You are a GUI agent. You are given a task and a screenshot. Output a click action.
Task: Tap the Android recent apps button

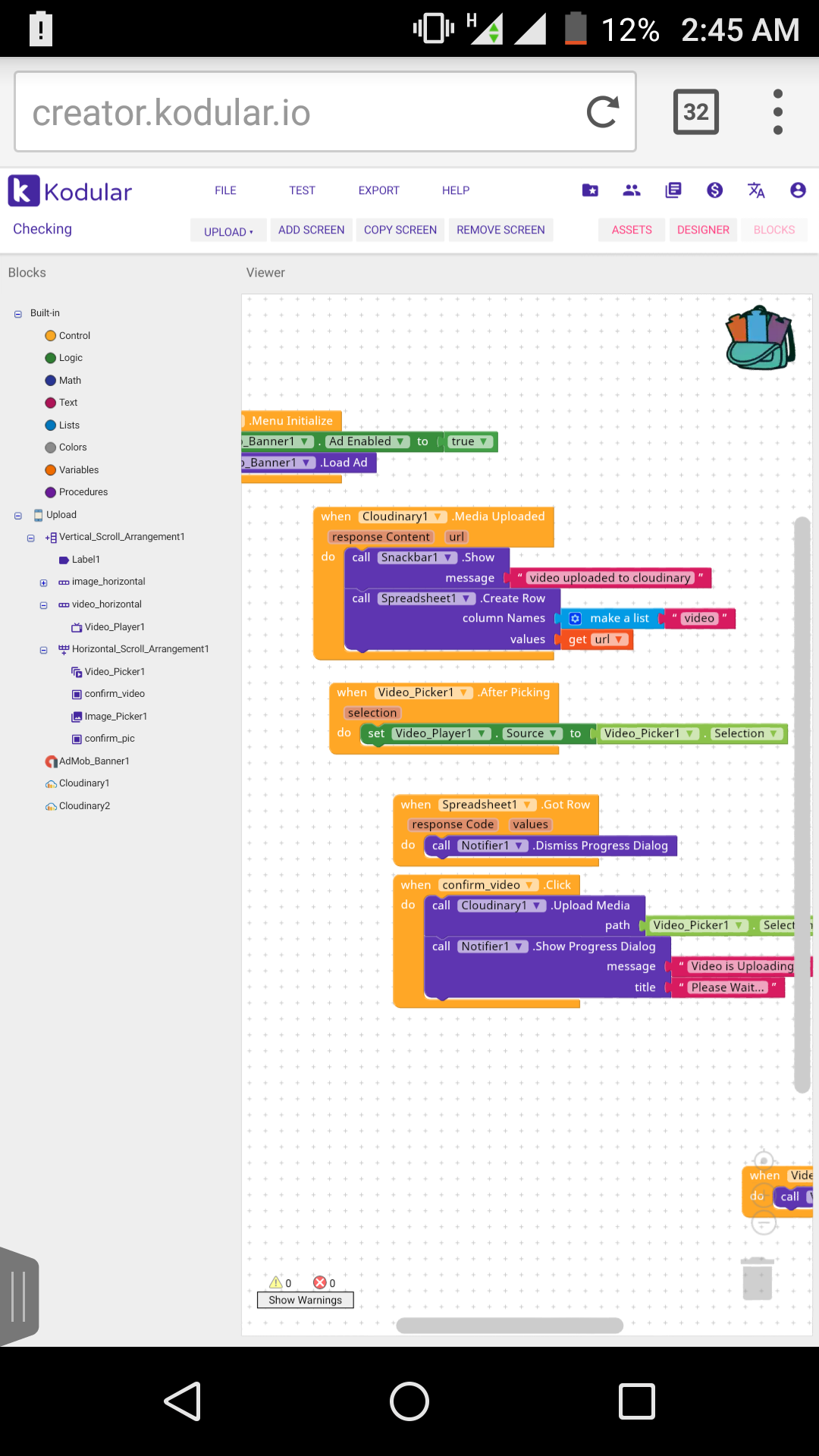click(x=637, y=1401)
